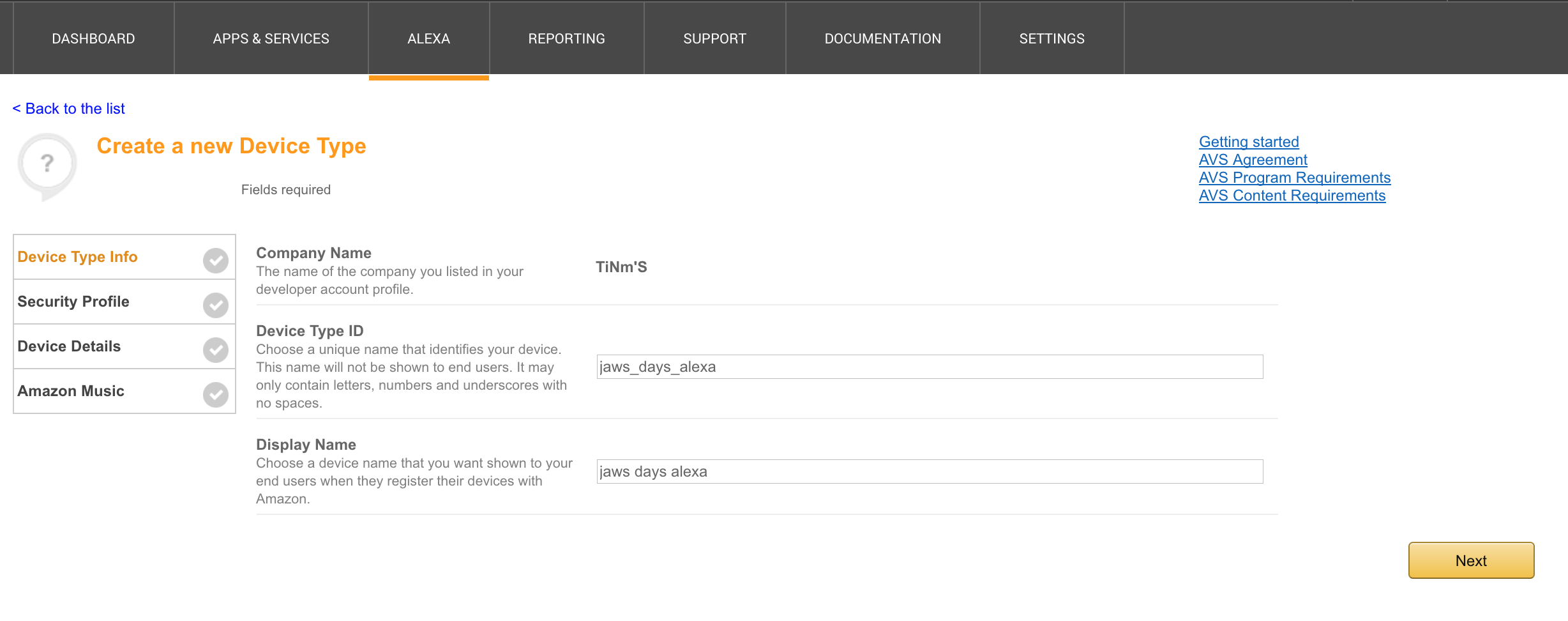
Task: Click the Back to the list link
Action: (x=68, y=109)
